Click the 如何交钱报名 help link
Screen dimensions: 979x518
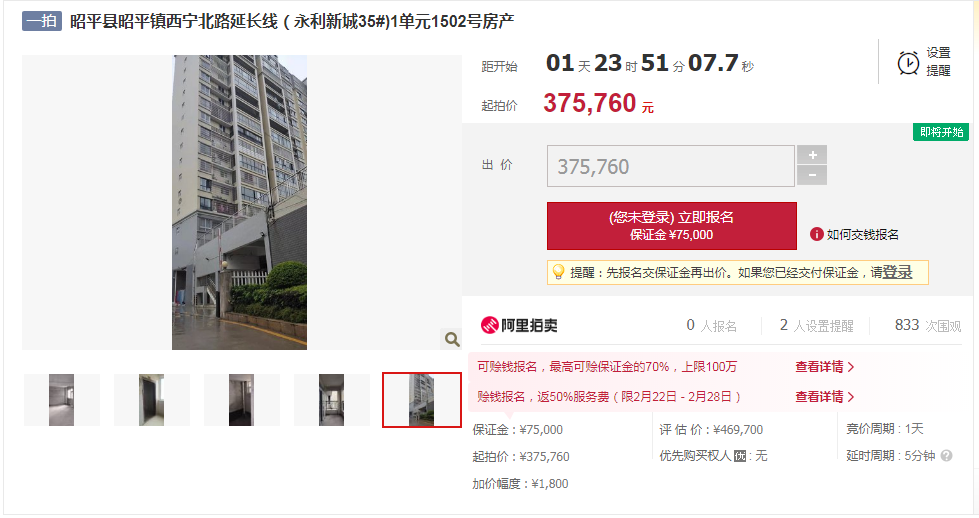click(862, 235)
